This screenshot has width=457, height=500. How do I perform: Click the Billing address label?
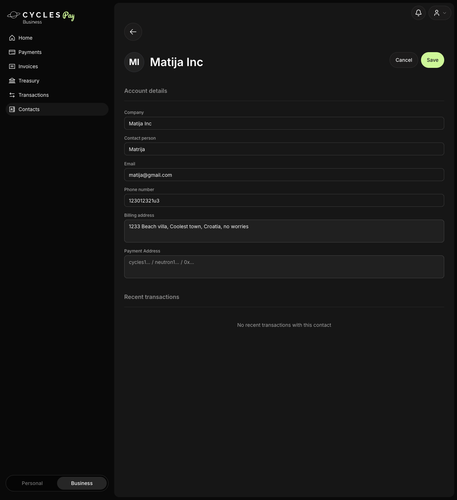139,215
